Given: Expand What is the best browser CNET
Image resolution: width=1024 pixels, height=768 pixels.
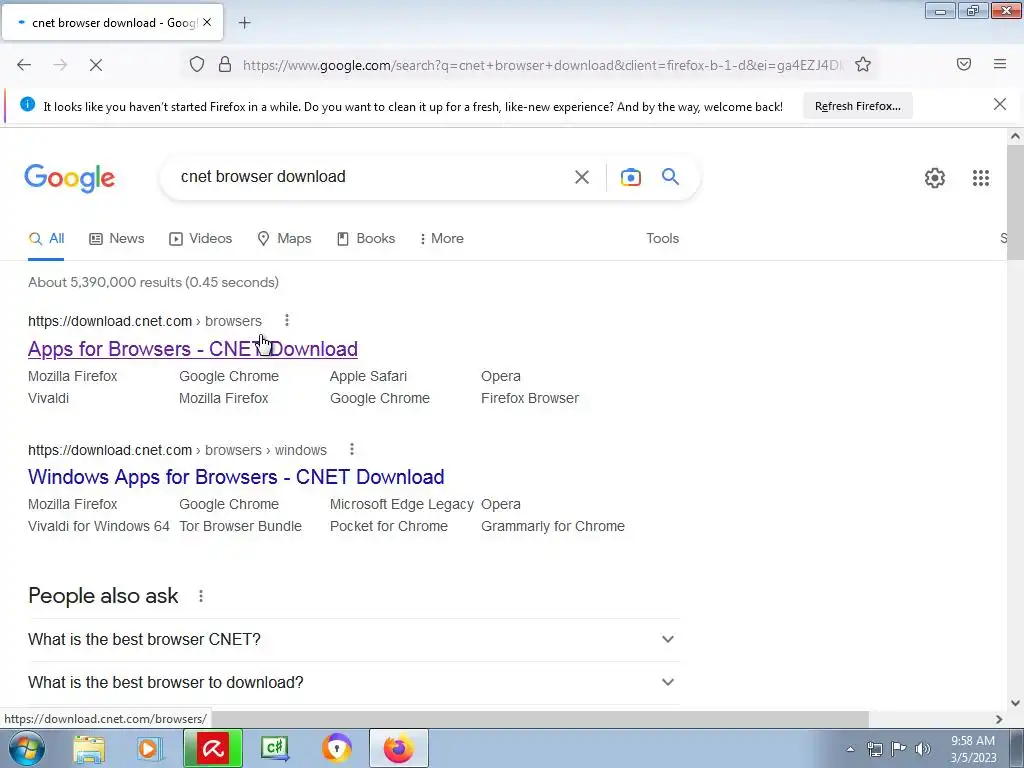Looking at the screenshot, I should (353, 639).
